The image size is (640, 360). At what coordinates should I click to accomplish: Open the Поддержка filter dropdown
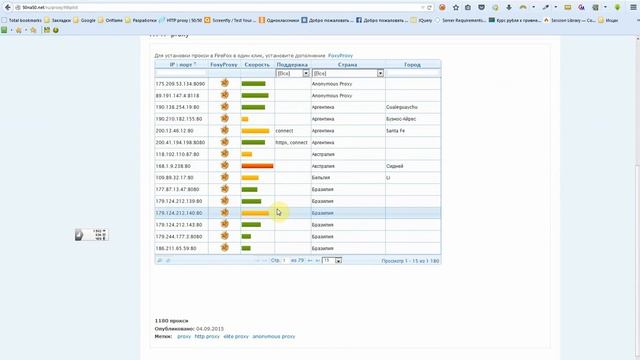(293, 73)
